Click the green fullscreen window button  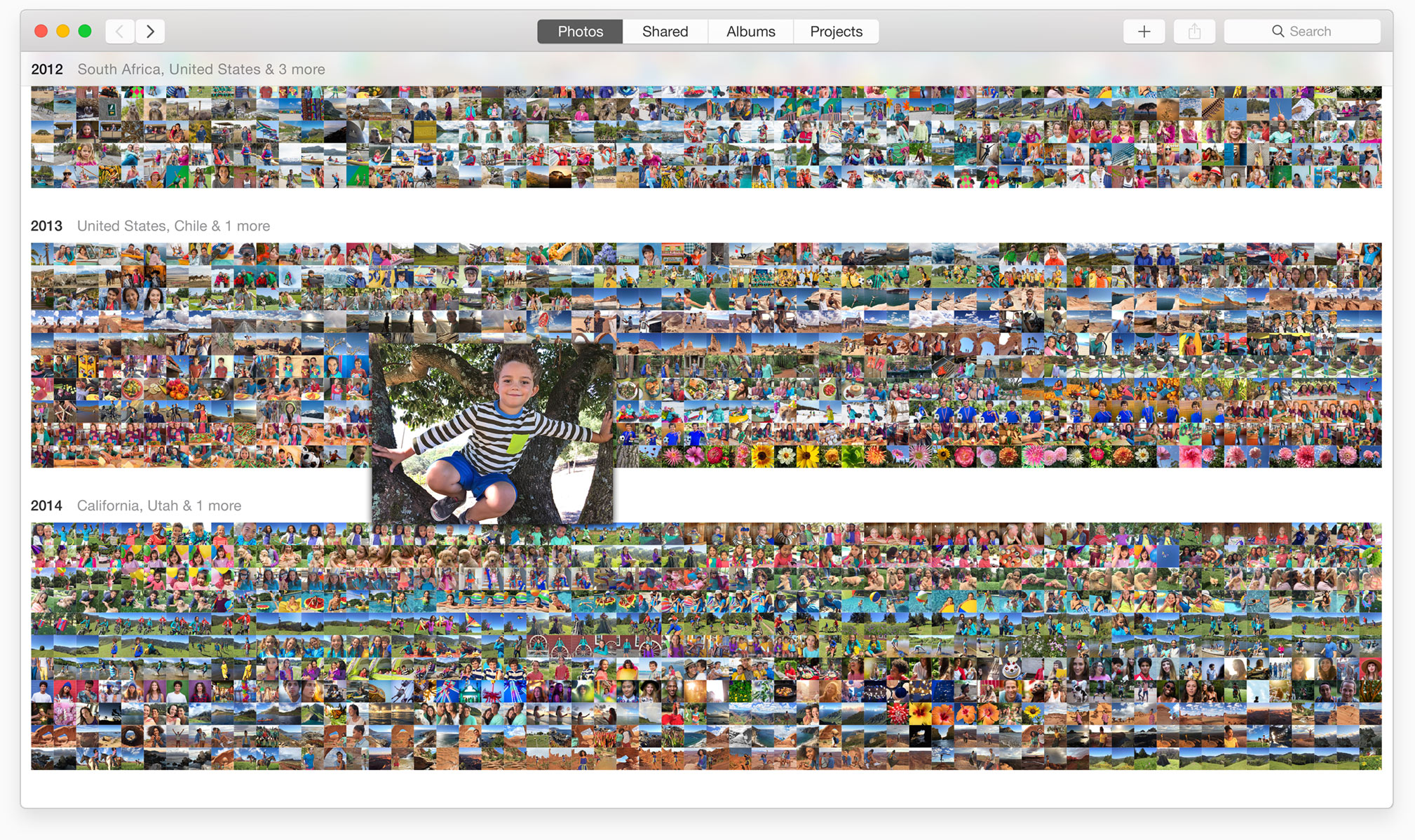[85, 31]
